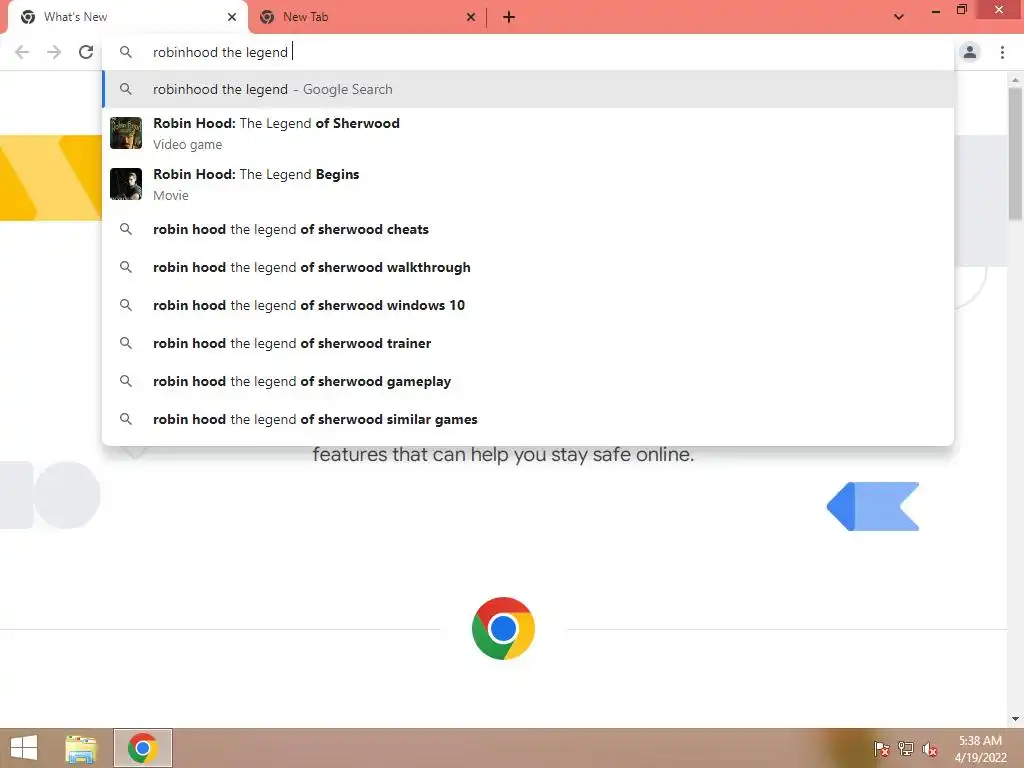Select 'legend of sherwood similar games' suggestion
Image resolution: width=1024 pixels, height=768 pixels.
click(x=528, y=419)
